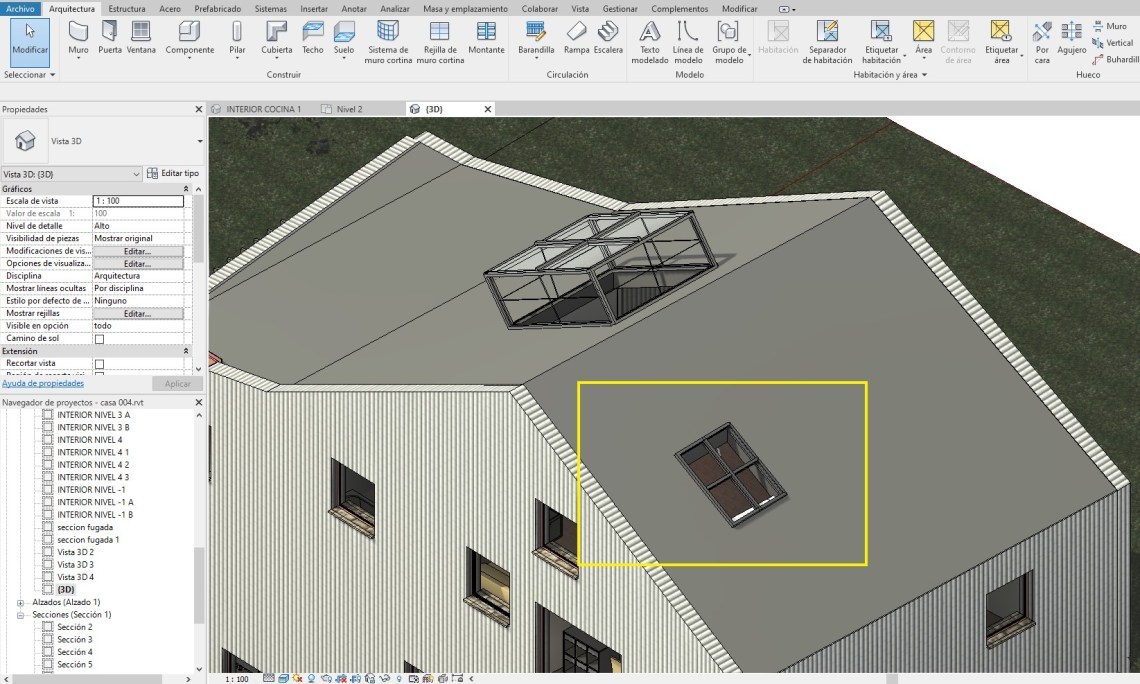Switch to the Nivel 2 view tab
The image size is (1140, 684).
tap(349, 109)
